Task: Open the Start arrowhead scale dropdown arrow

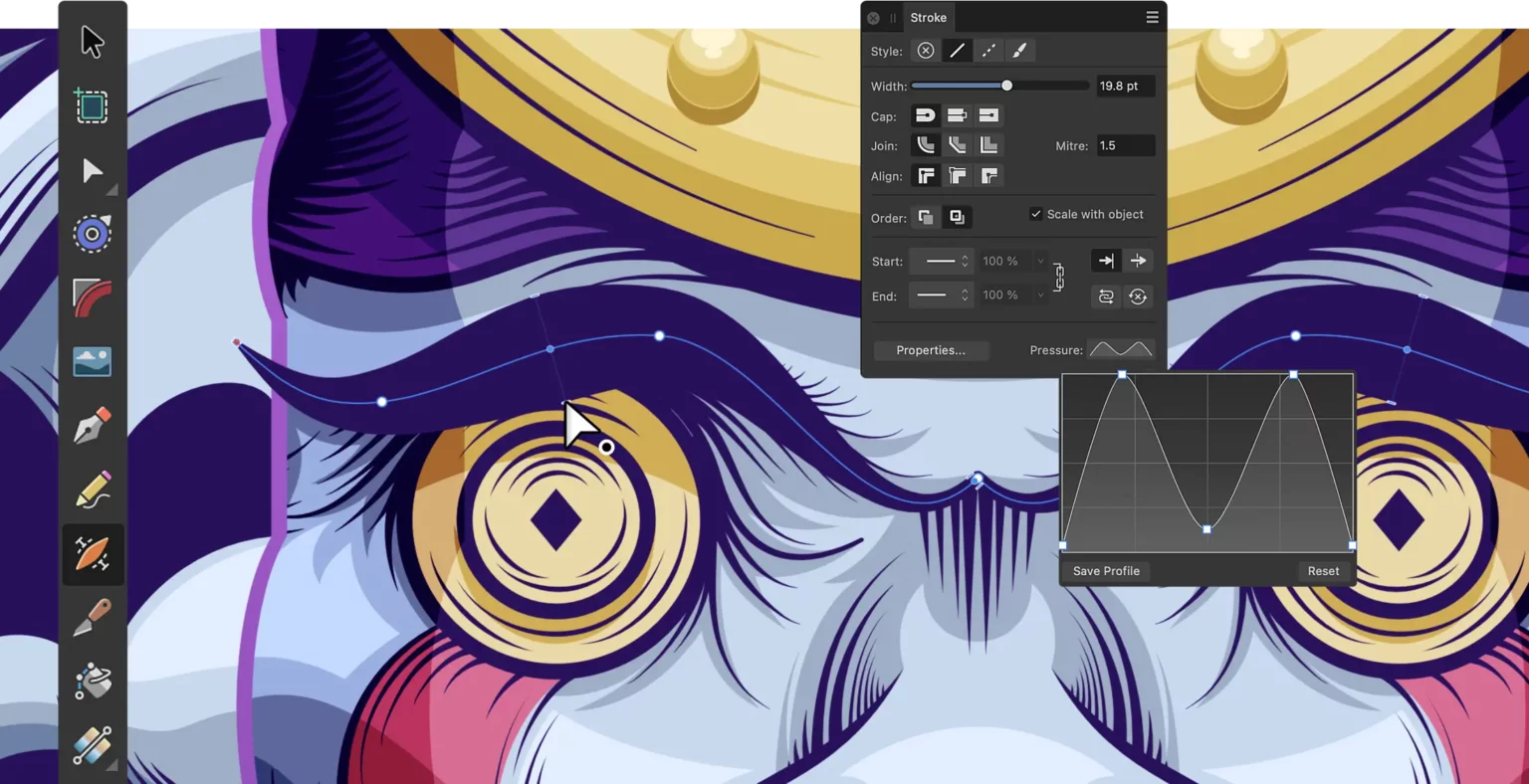Action: 1041,262
